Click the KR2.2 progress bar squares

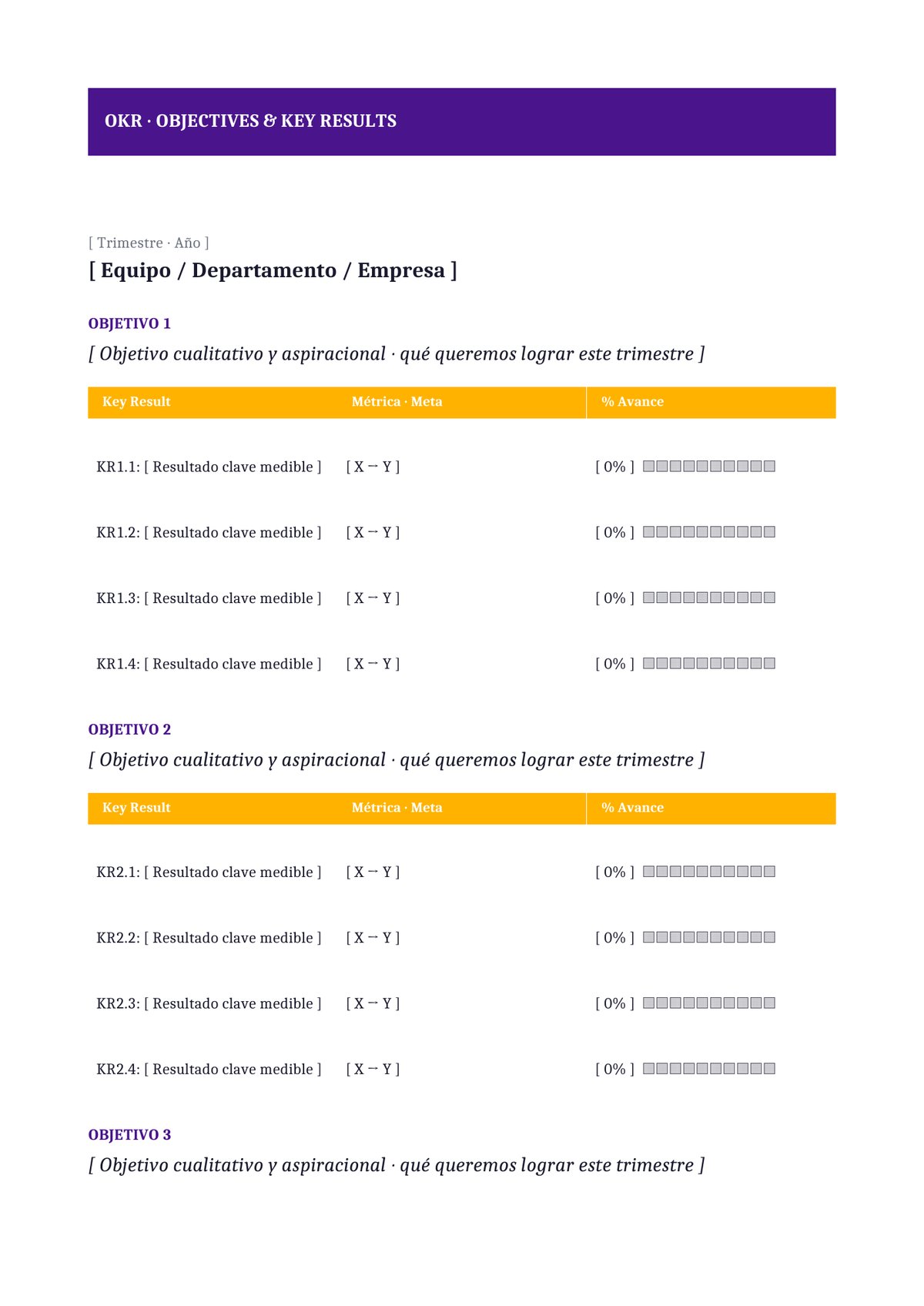[x=708, y=937]
